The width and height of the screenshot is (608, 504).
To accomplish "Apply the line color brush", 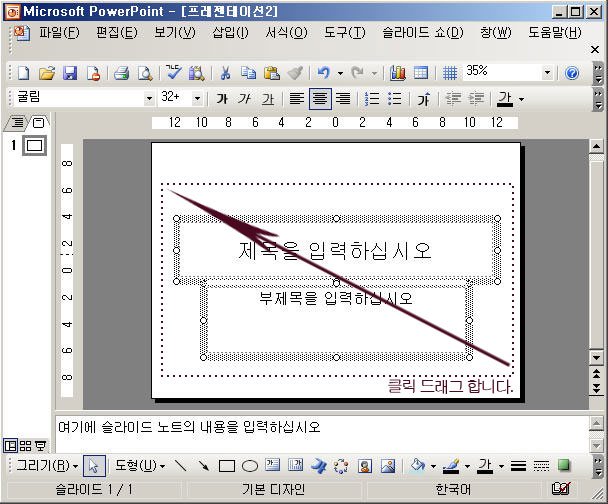I will click(451, 466).
